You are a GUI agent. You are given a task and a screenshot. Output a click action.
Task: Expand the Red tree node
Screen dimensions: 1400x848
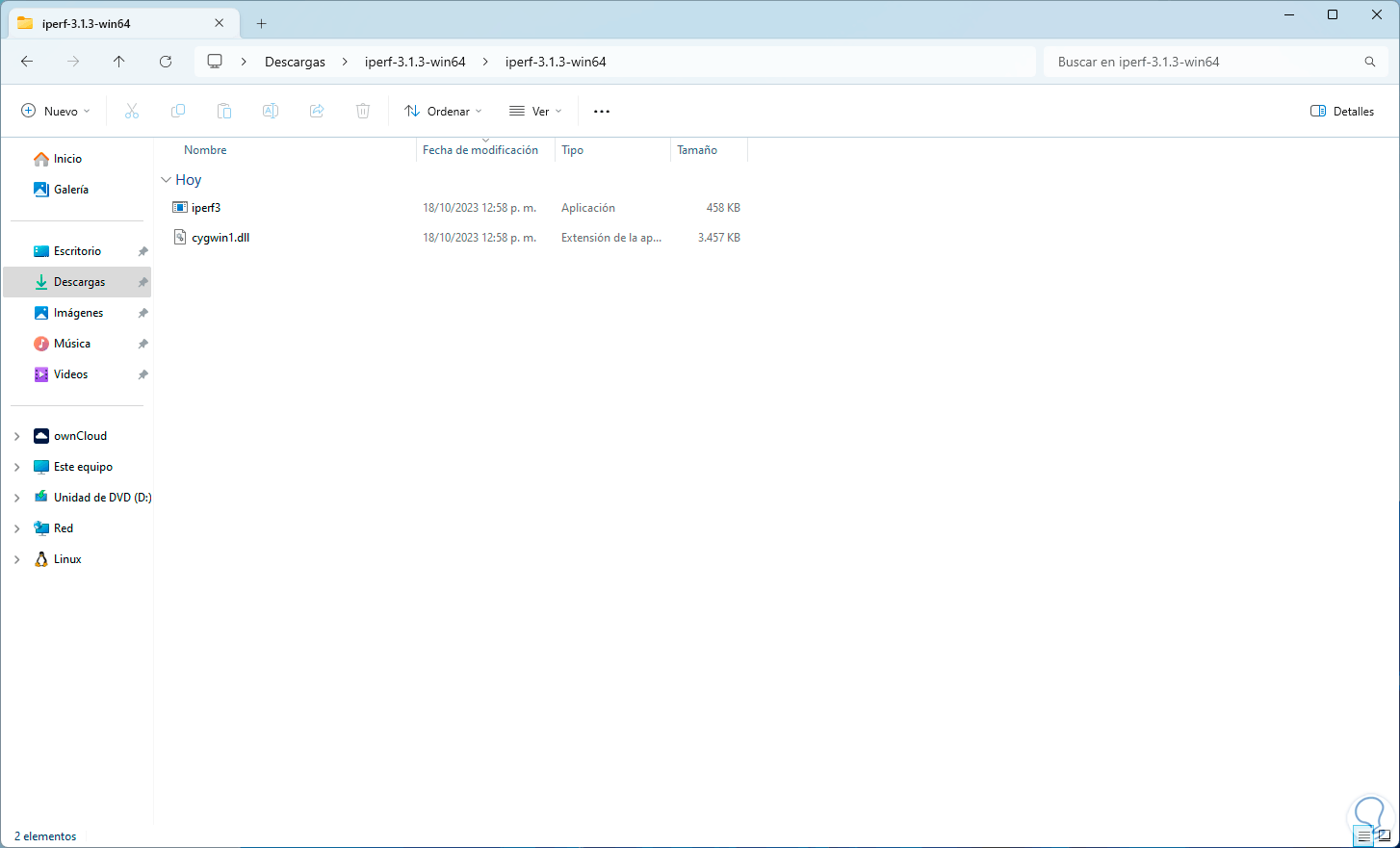(17, 528)
